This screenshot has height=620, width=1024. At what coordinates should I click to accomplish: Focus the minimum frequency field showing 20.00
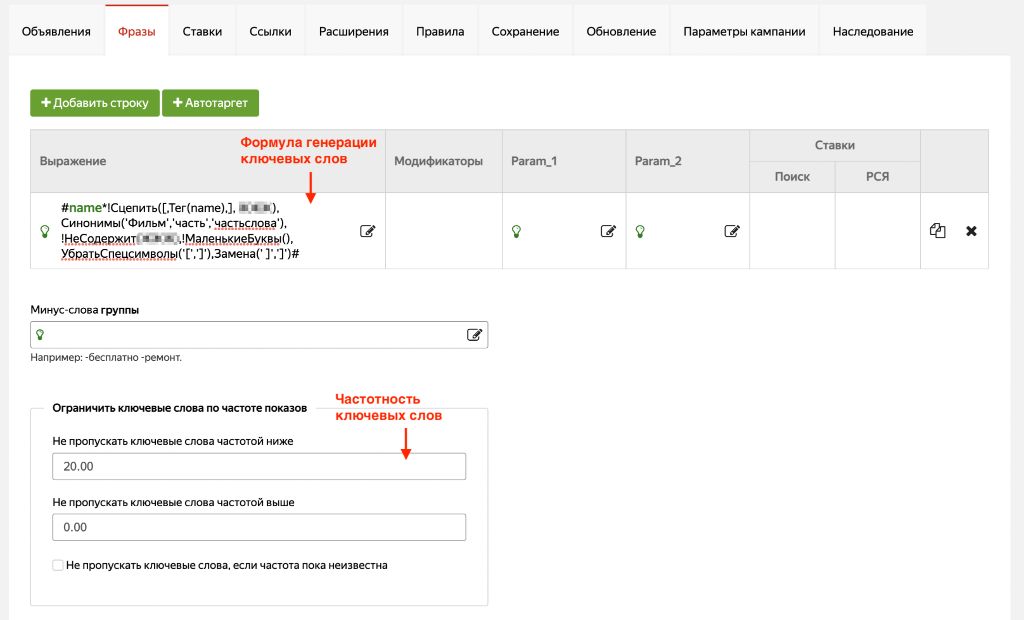[x=258, y=467]
